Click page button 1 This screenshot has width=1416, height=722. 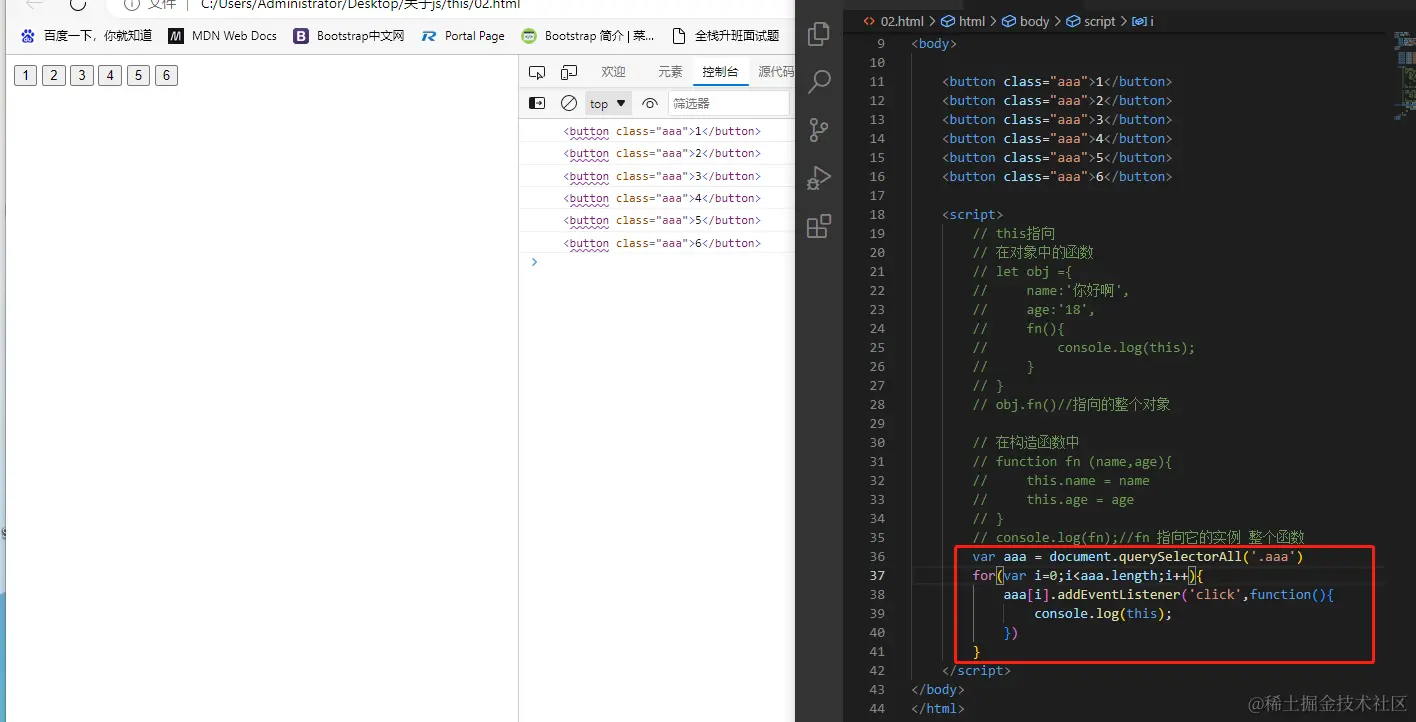[x=25, y=75]
